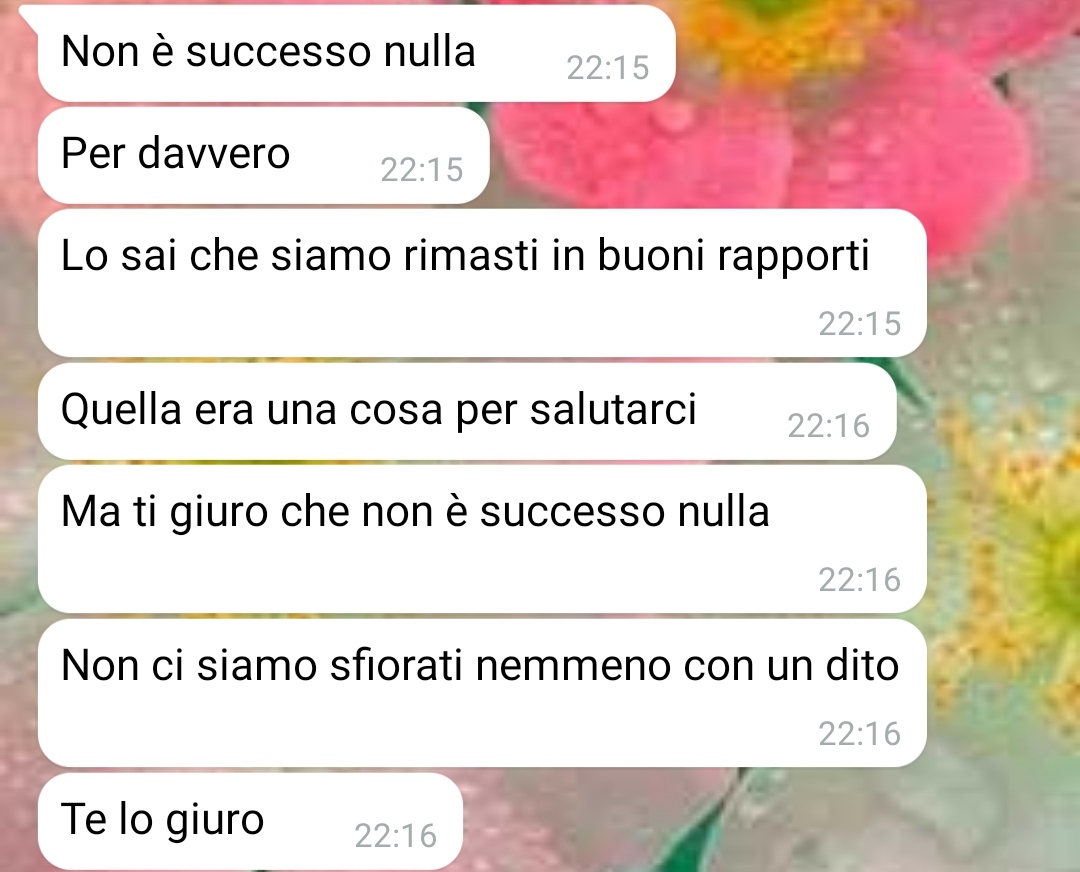This screenshot has height=872, width=1080.
Task: Tap 'Non ci siamo sfiorati nemmeno con un dito'
Action: click(x=482, y=693)
